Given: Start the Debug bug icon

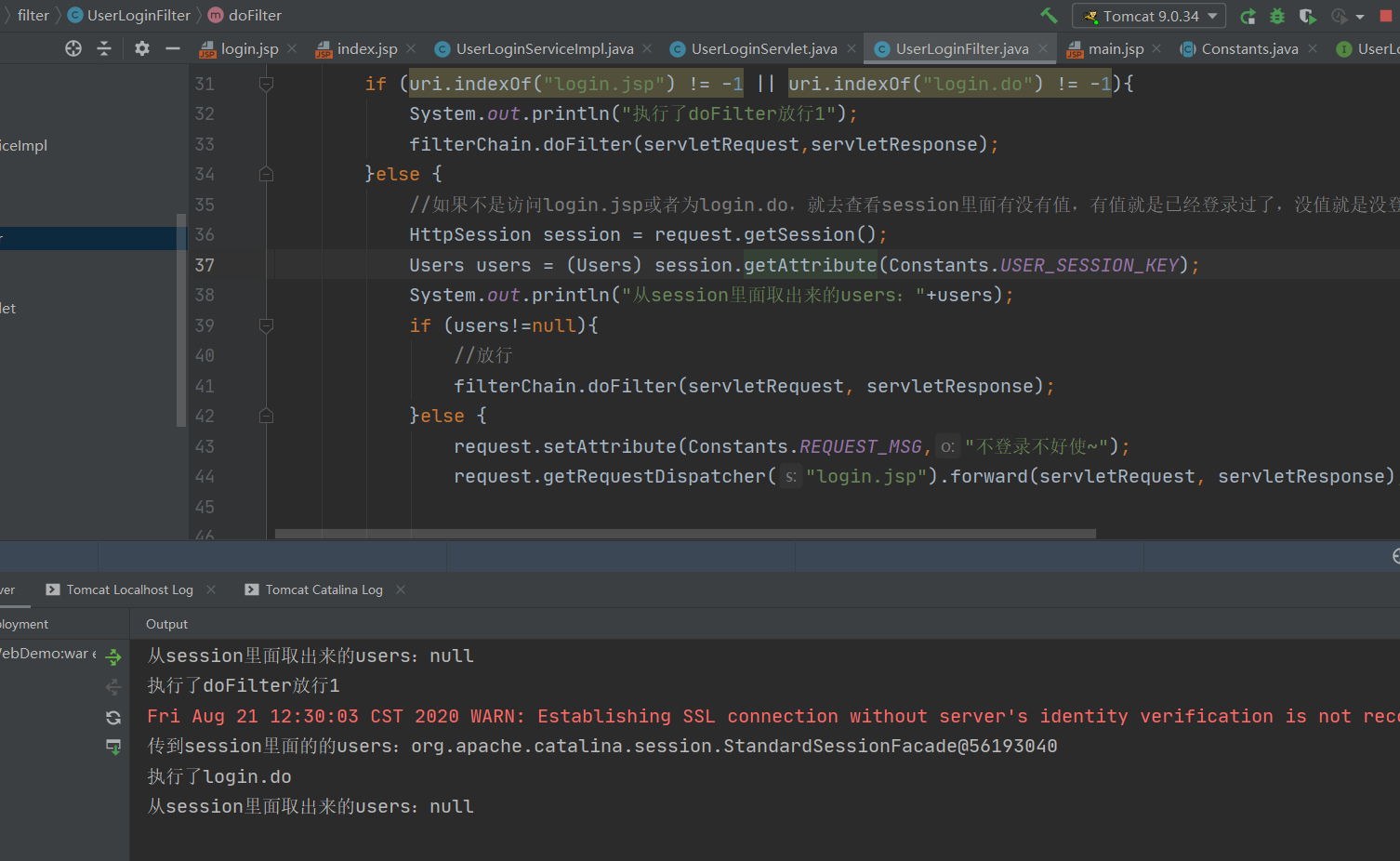Looking at the screenshot, I should (1277, 16).
